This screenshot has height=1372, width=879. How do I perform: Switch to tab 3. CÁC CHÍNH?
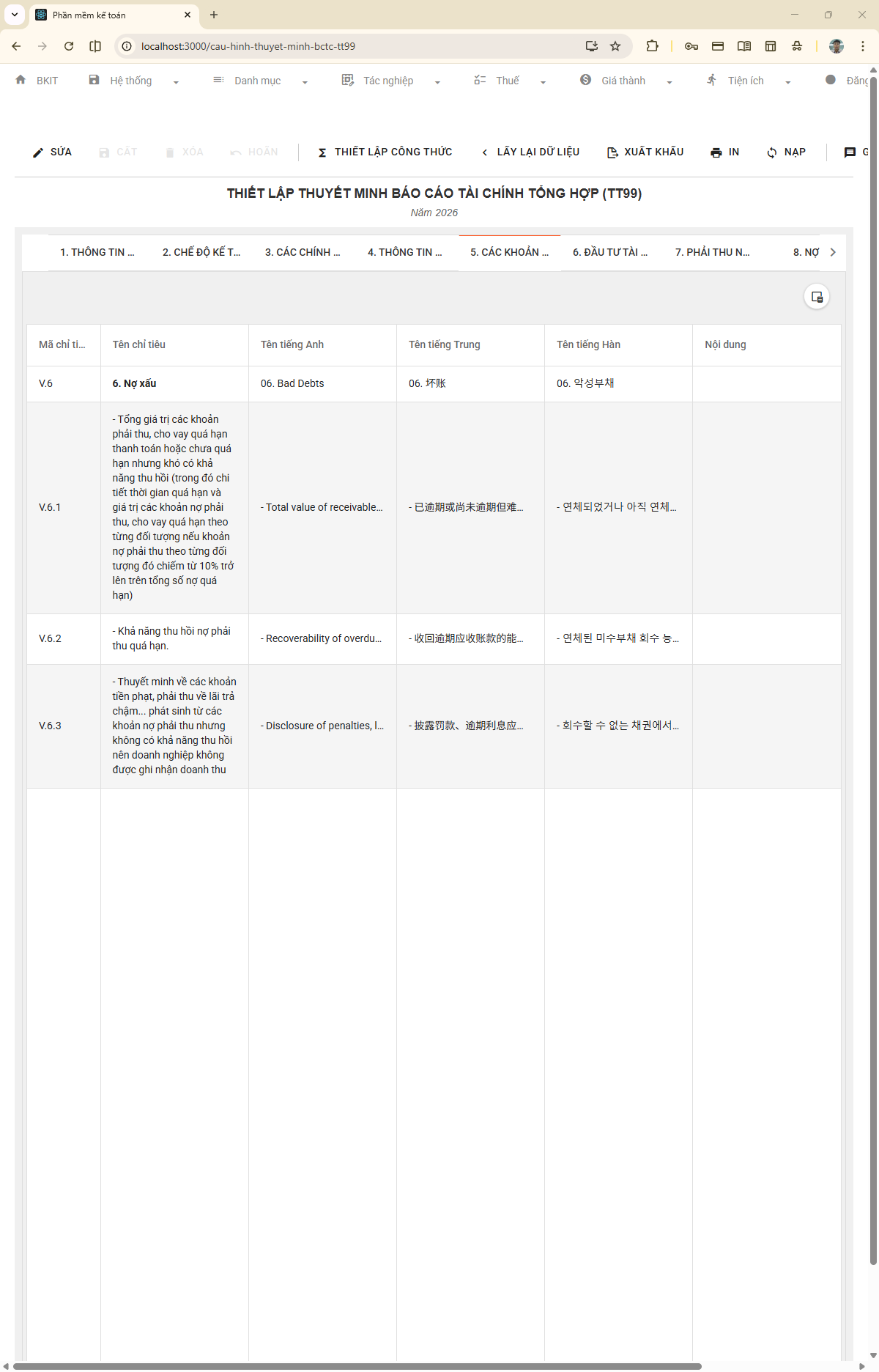pyautogui.click(x=304, y=253)
